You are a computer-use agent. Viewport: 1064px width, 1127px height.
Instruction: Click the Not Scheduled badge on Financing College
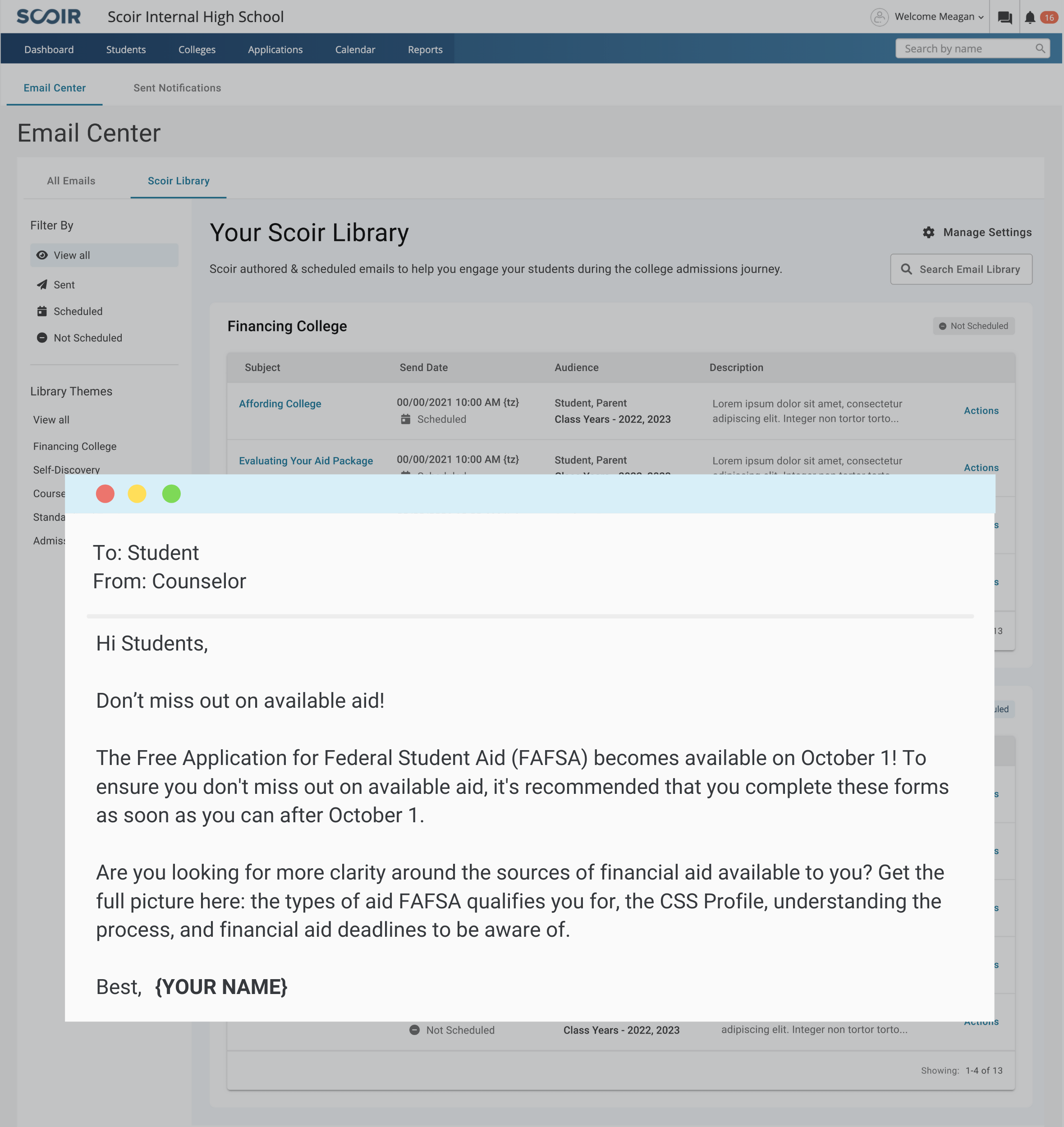974,325
